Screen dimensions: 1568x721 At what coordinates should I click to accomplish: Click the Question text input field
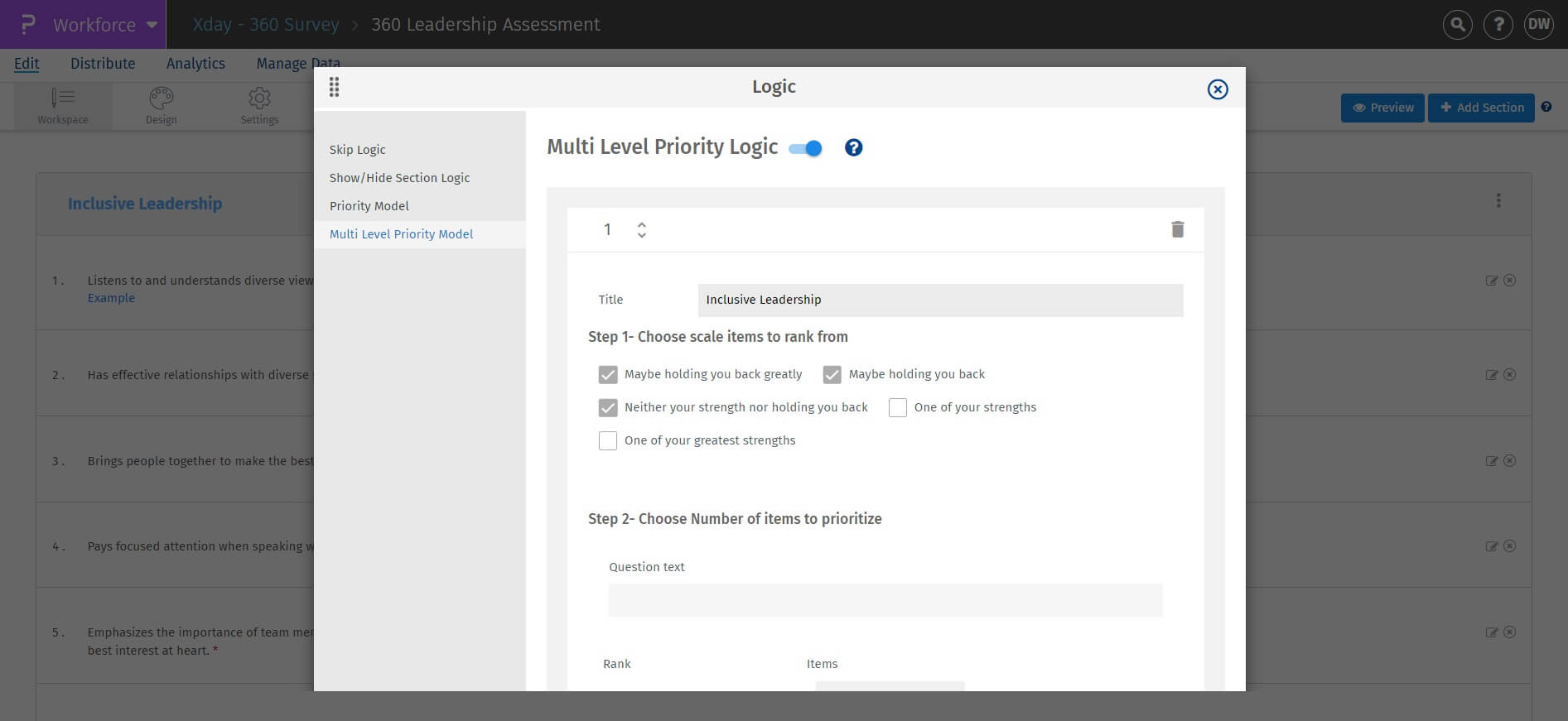(885, 600)
